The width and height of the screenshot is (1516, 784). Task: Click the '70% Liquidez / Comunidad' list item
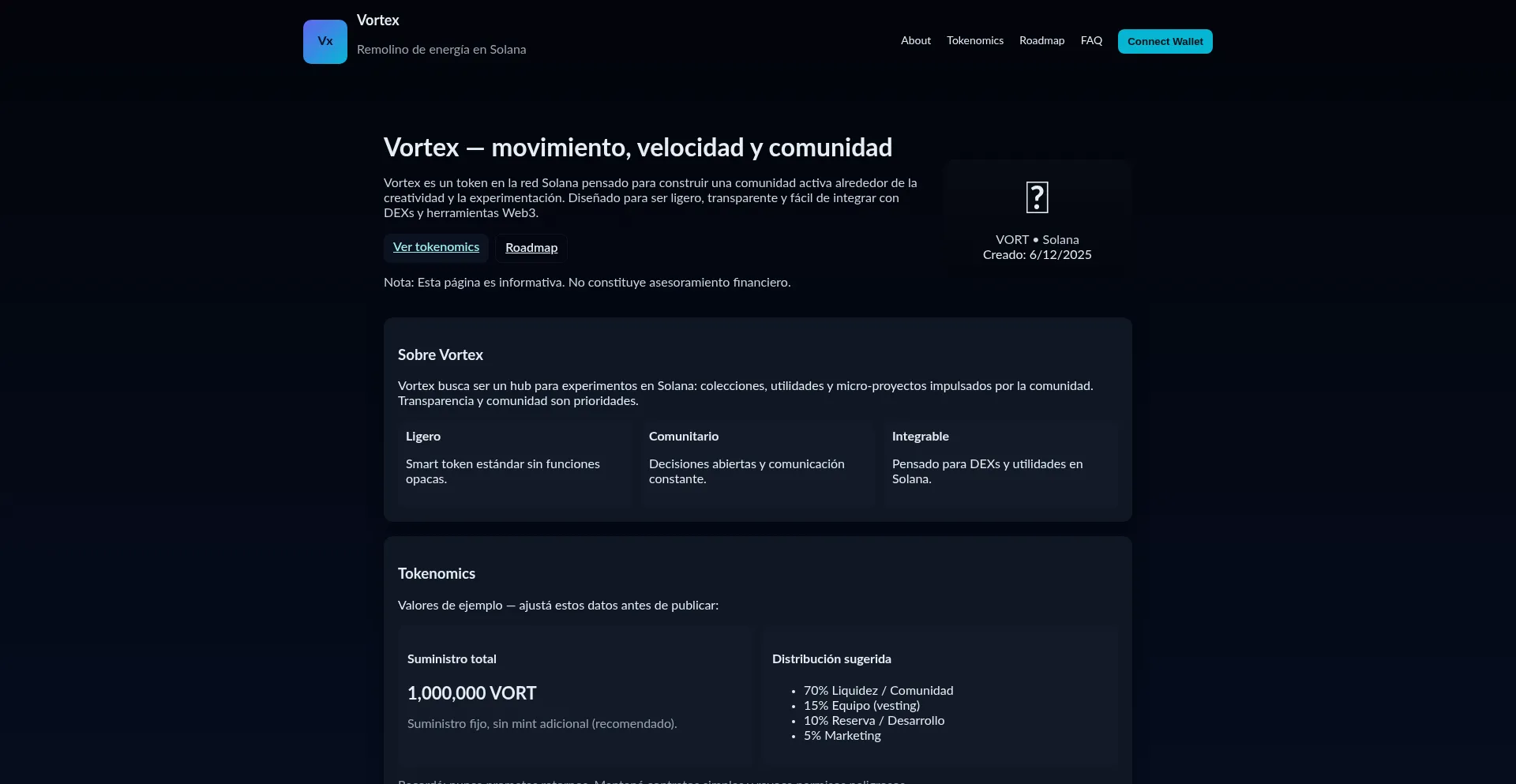coord(879,691)
